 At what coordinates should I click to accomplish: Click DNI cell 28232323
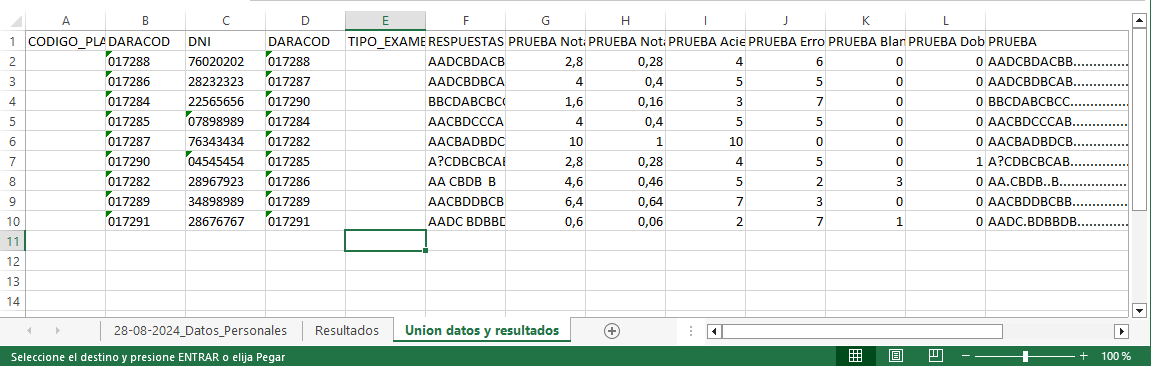(x=225, y=82)
